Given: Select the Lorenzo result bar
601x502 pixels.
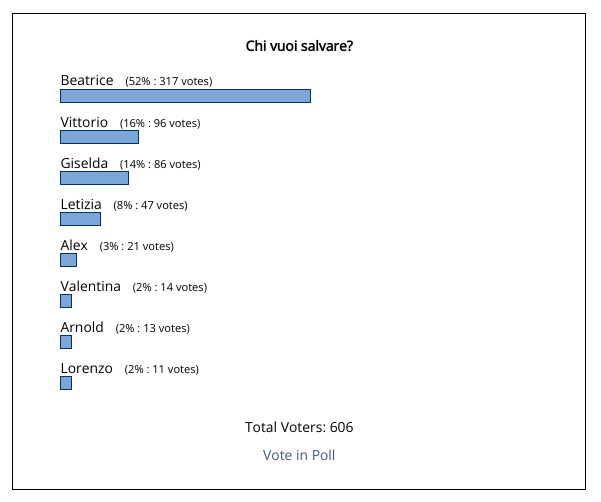Looking at the screenshot, I should 66,383.
